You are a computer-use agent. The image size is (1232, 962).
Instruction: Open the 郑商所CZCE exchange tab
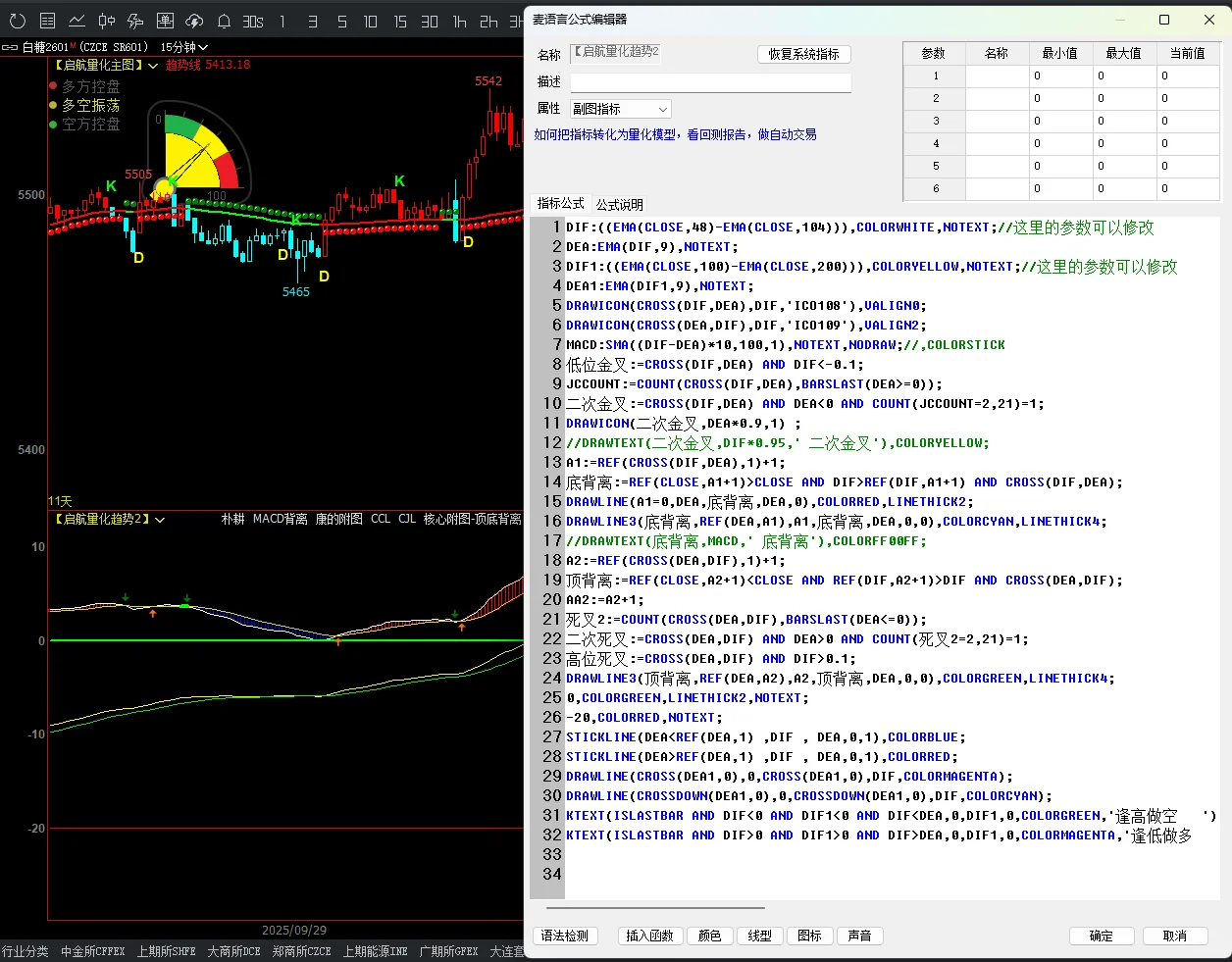tap(301, 951)
